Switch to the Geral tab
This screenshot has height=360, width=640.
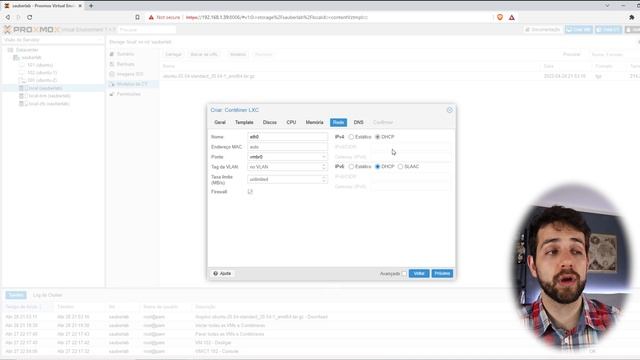point(220,122)
